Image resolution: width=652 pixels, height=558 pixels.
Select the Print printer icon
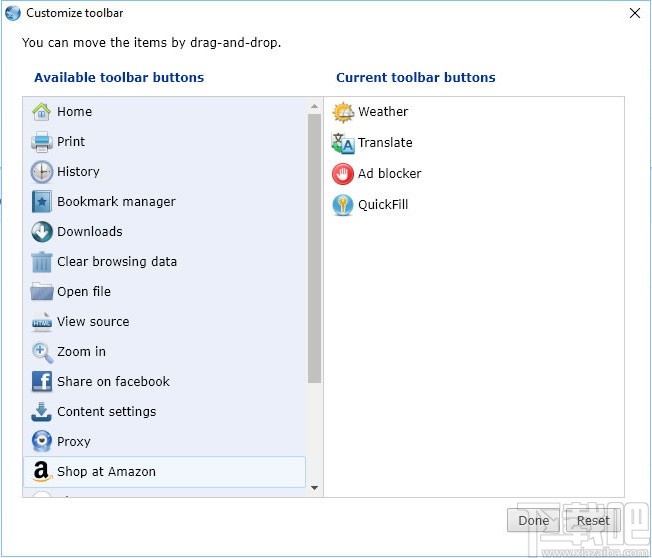42,142
